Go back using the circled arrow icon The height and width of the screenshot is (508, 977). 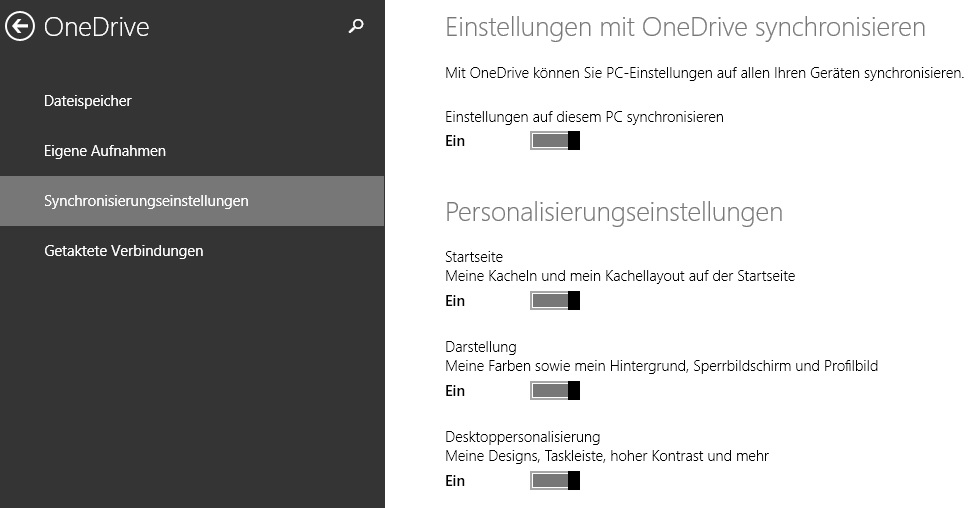point(19,26)
